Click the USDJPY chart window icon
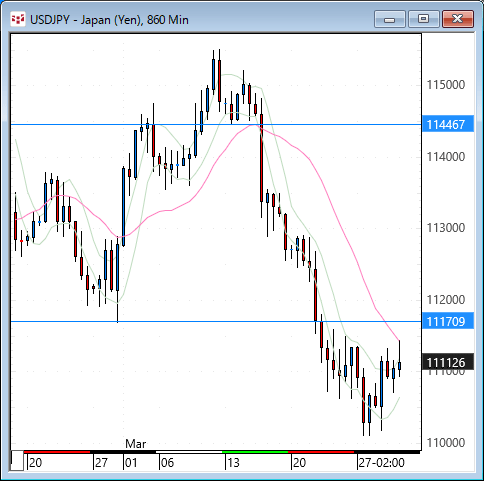Screen dimensions: 484x481 pos(18,19)
